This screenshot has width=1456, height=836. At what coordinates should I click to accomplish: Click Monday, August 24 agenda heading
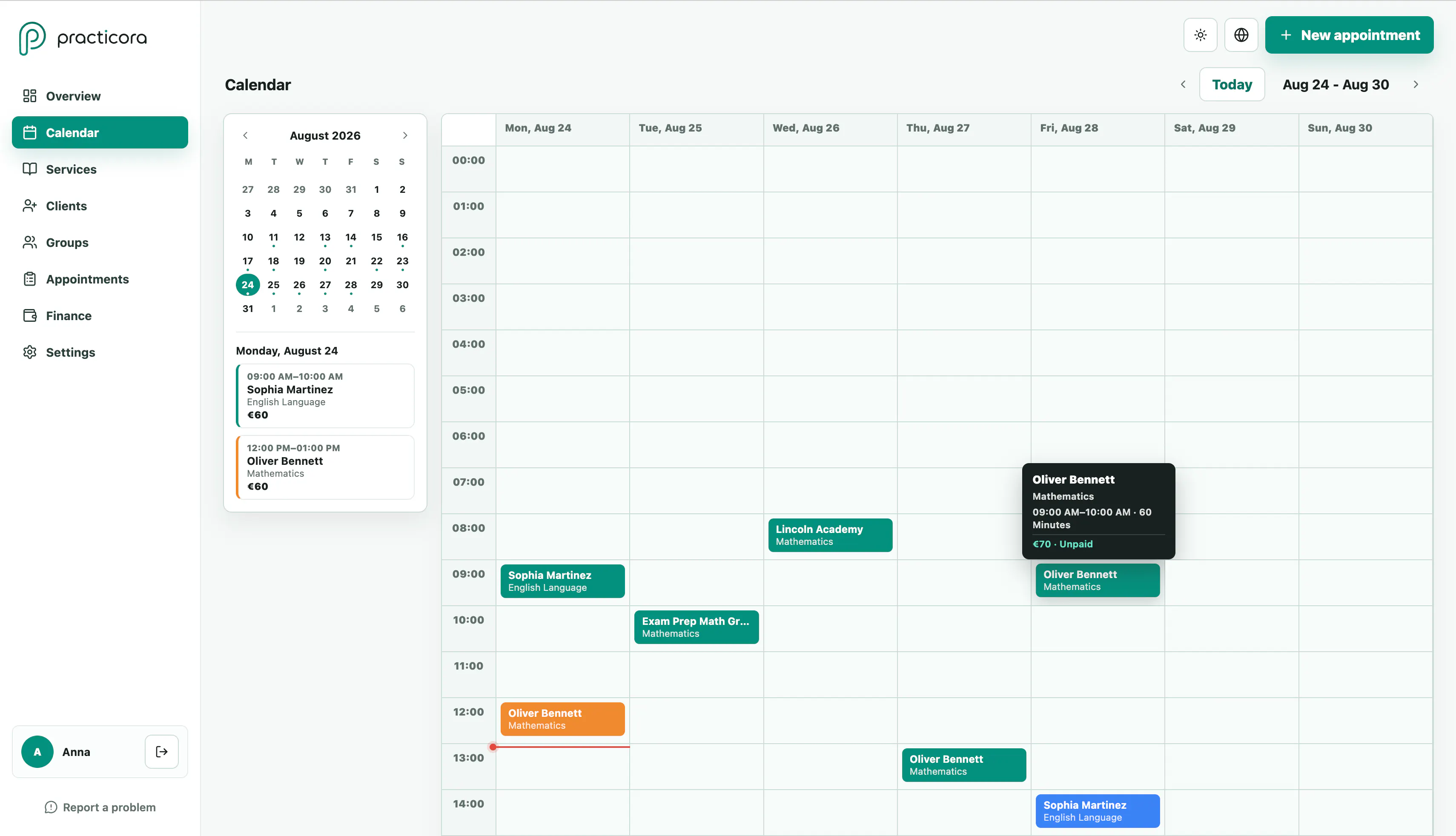[x=287, y=351]
